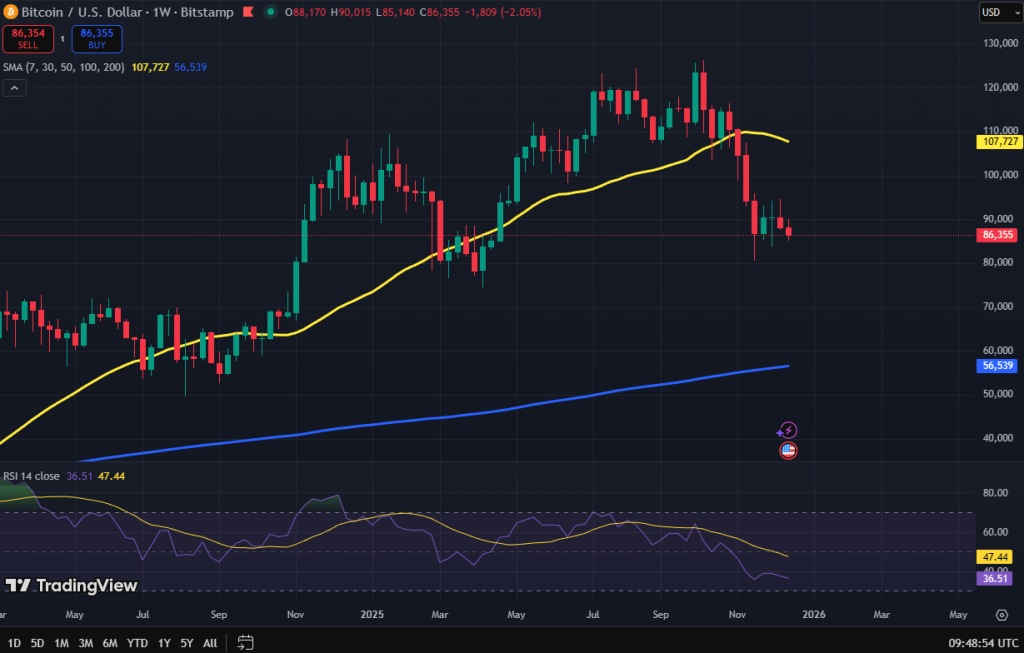This screenshot has width=1024, height=653.
Task: Collapse the legend using the chevron button
Action: tap(14, 88)
